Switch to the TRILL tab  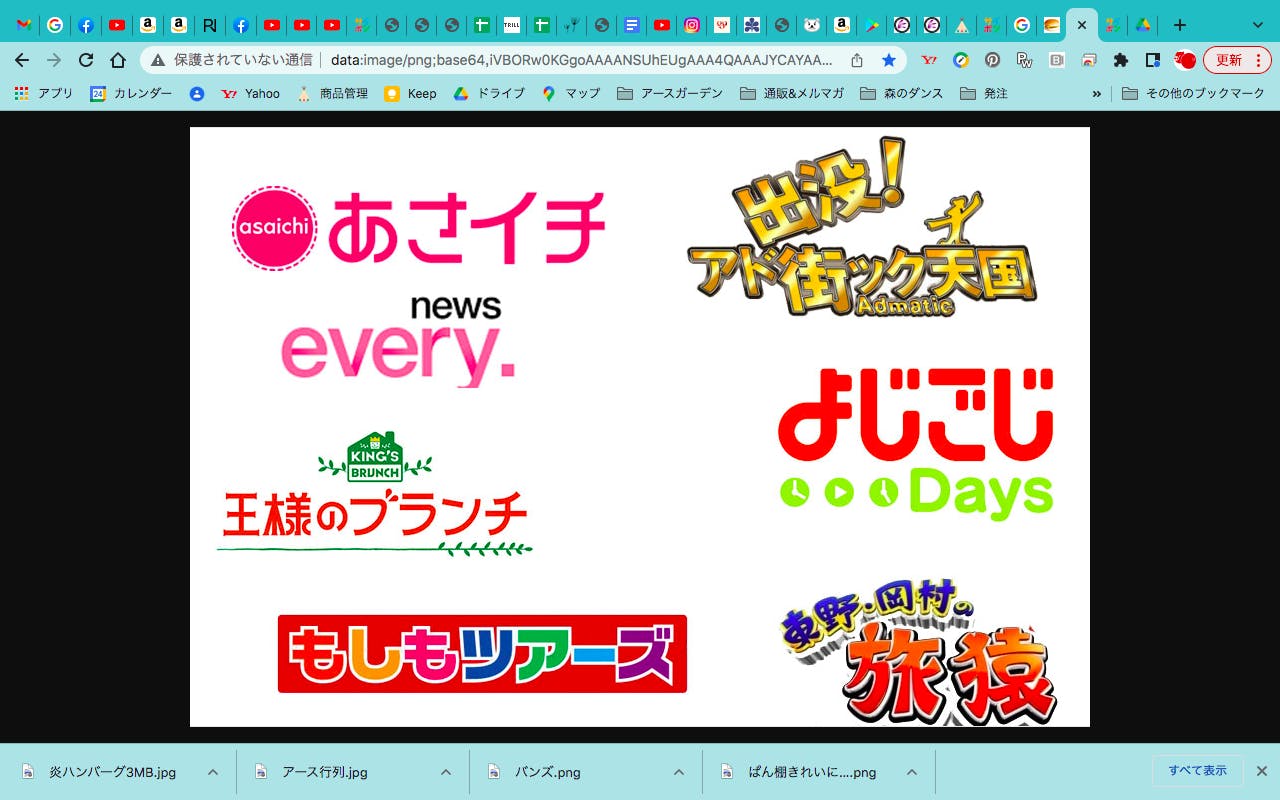[511, 25]
